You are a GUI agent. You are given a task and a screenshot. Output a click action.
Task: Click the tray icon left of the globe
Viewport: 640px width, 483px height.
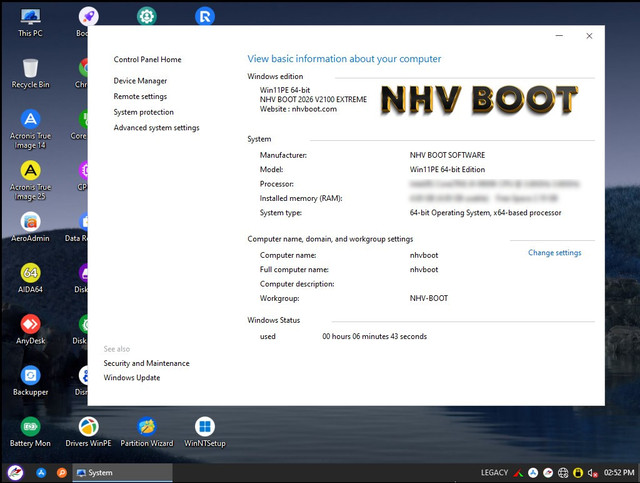point(548,473)
